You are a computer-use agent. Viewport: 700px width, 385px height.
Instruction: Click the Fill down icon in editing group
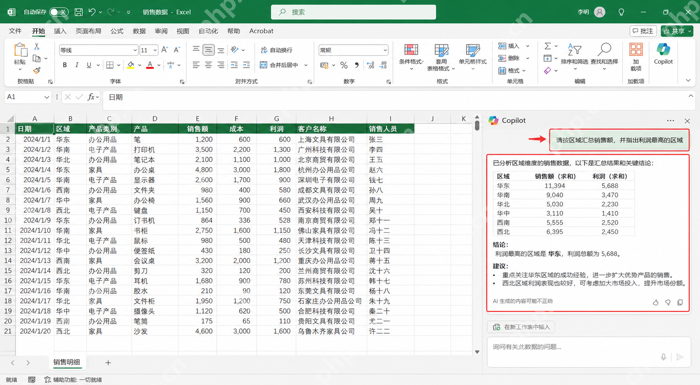pyautogui.click(x=548, y=58)
